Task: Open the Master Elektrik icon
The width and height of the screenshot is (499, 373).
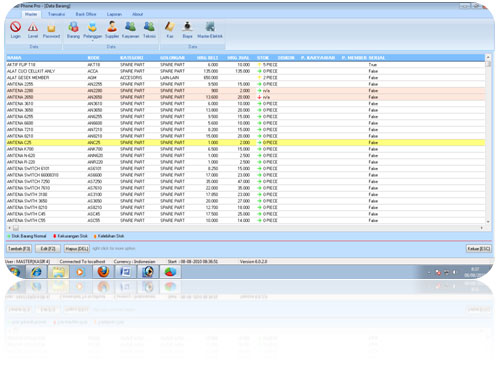Action: (210, 30)
